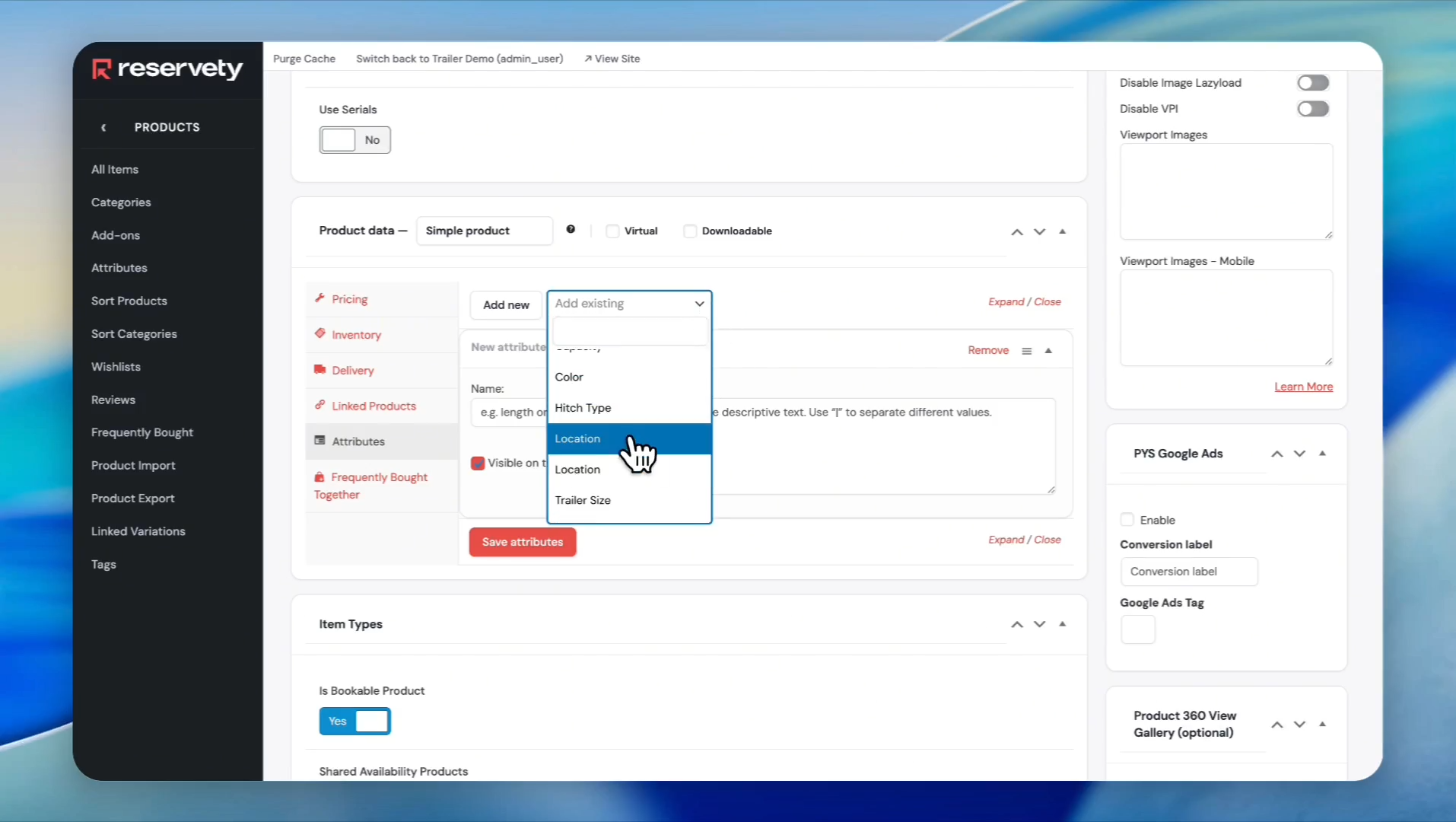
Task: Click the Frequently Bought Together bag icon
Action: point(319,477)
